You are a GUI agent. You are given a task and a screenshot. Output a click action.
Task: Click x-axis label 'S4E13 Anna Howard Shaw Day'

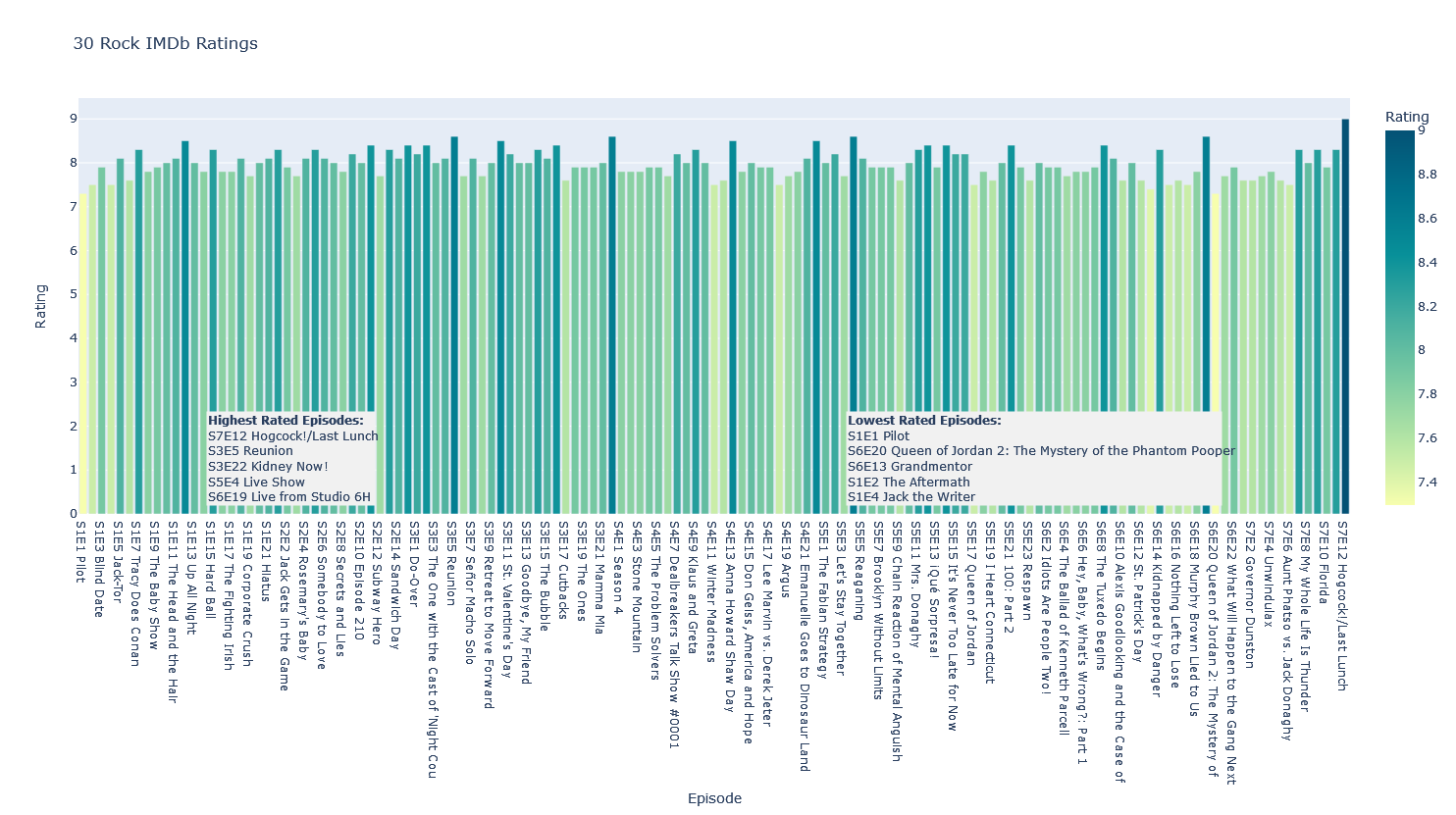coord(730,616)
